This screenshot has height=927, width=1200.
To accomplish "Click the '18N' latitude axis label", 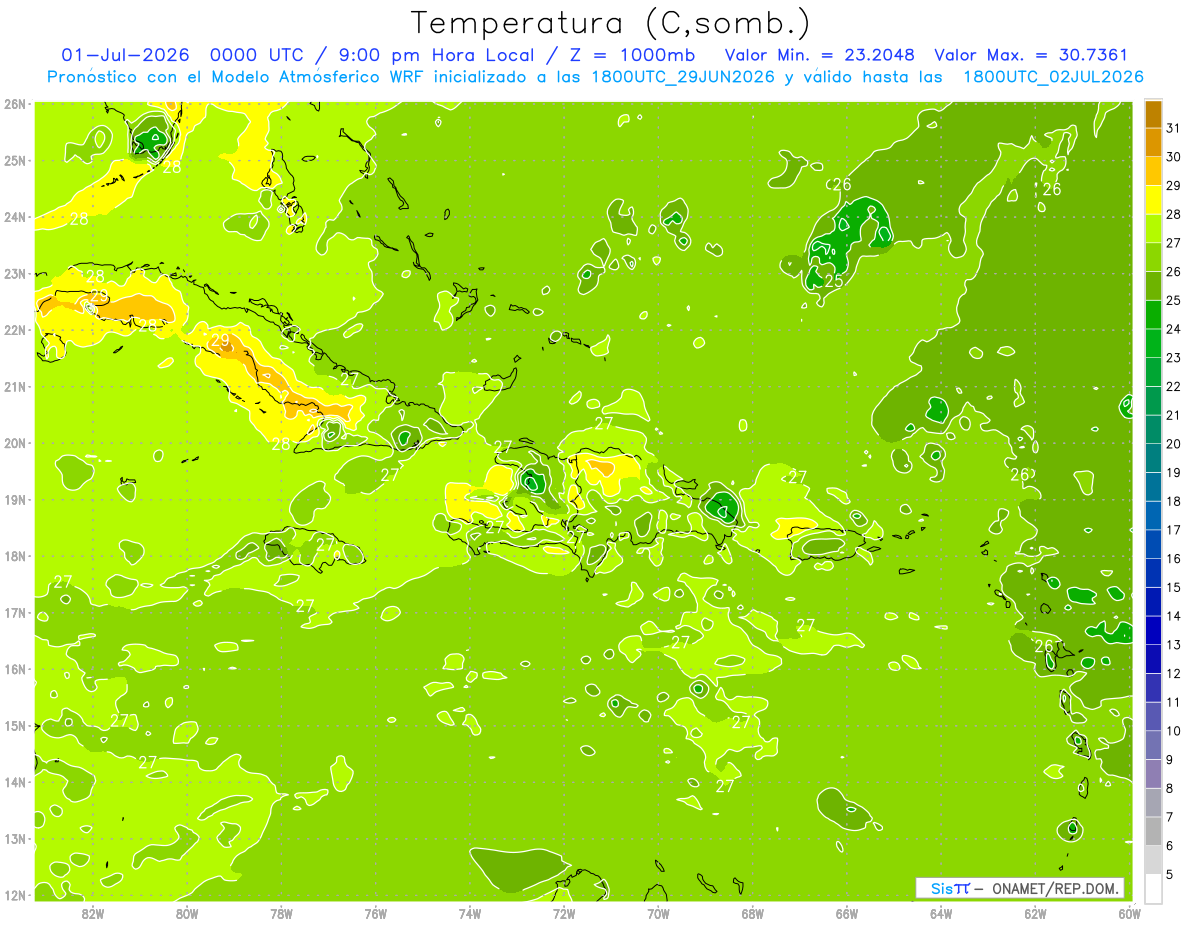I will click(x=14, y=556).
